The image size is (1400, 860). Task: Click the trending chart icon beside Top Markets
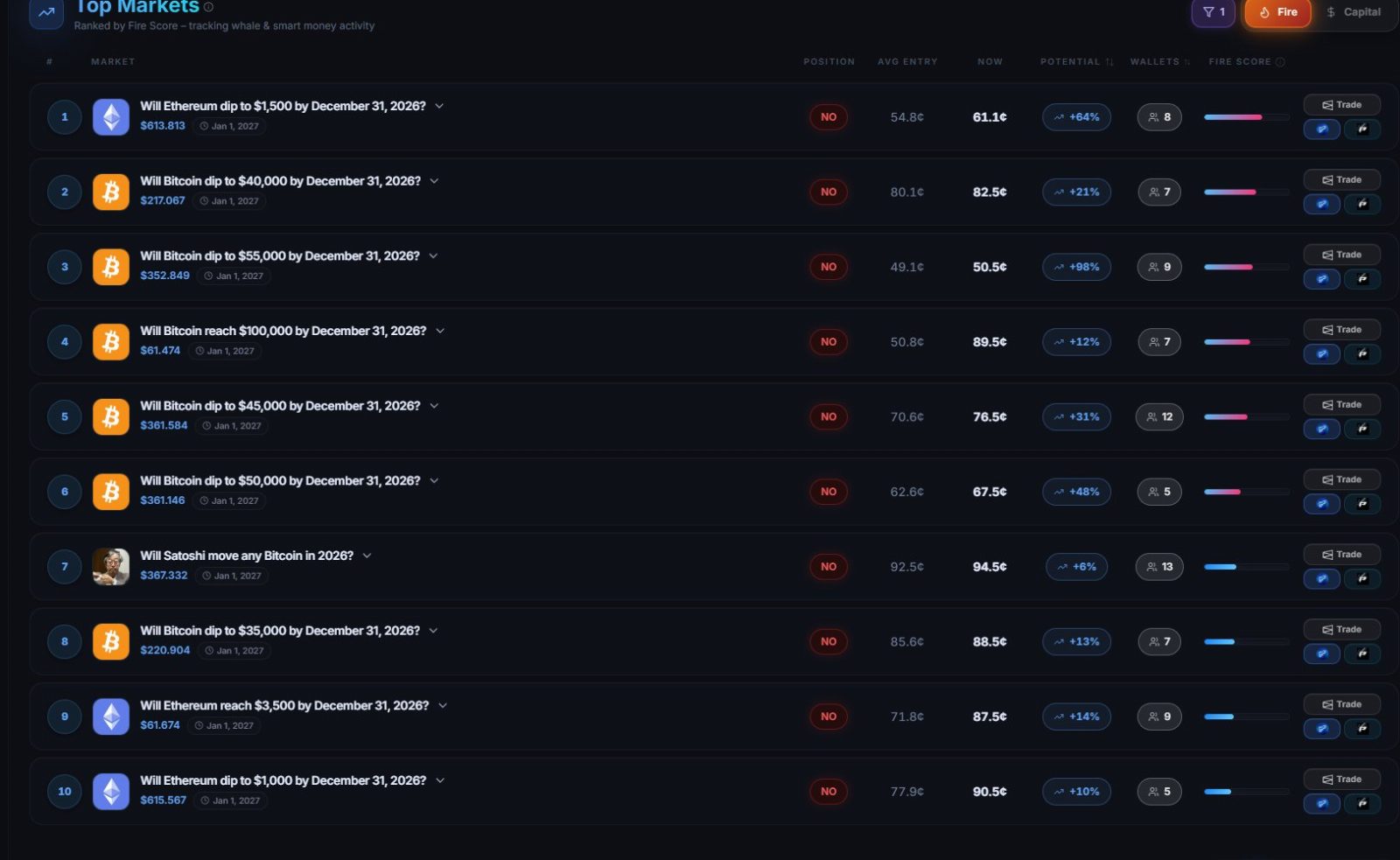pos(46,12)
